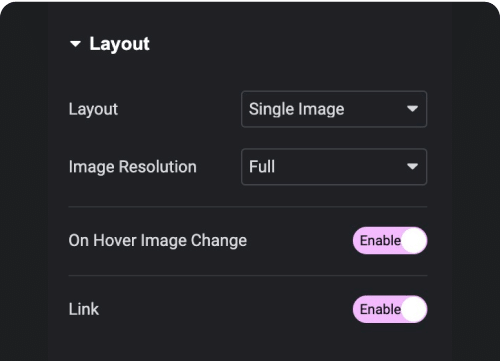500x361 pixels.
Task: Click Enable text on hover image toggle
Action: pyautogui.click(x=380, y=240)
